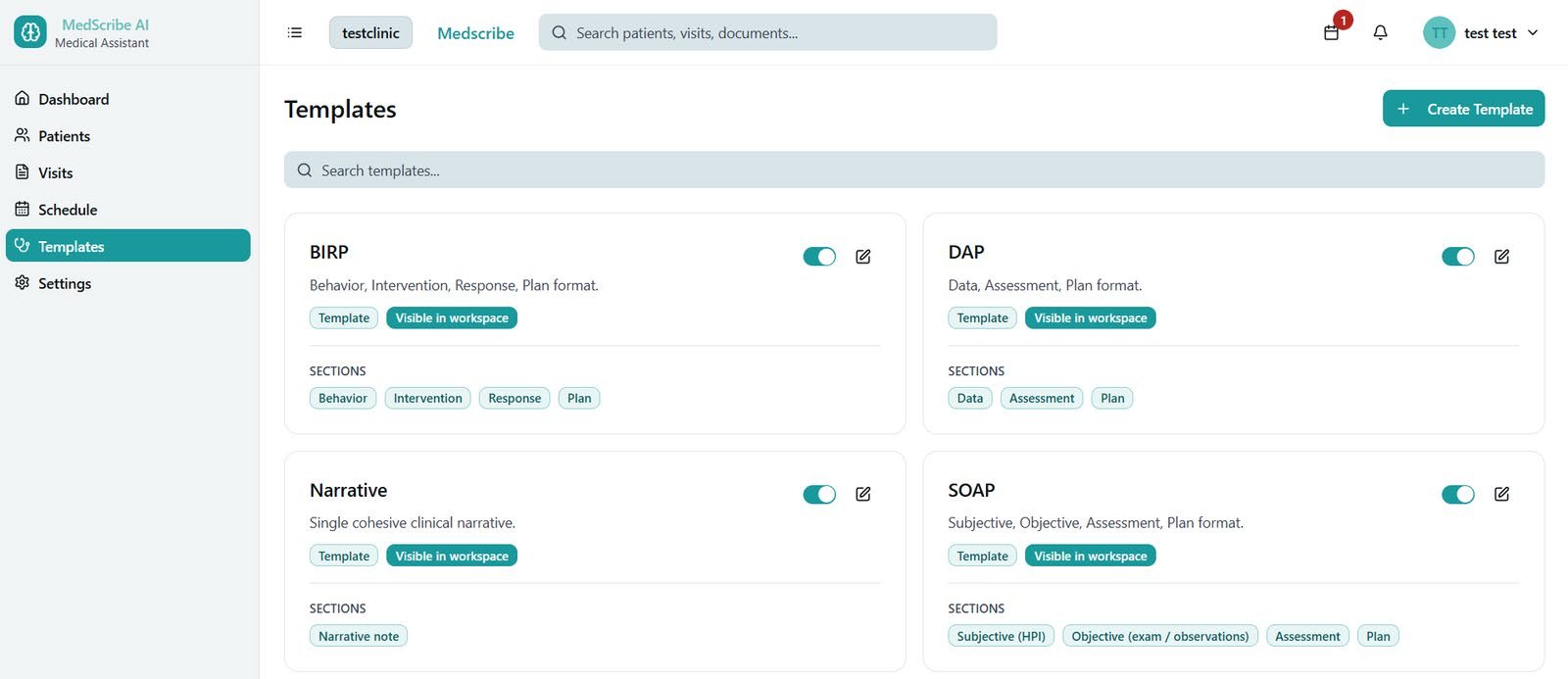
Task: Click DAP's Visible in workspace badge
Action: click(1090, 317)
